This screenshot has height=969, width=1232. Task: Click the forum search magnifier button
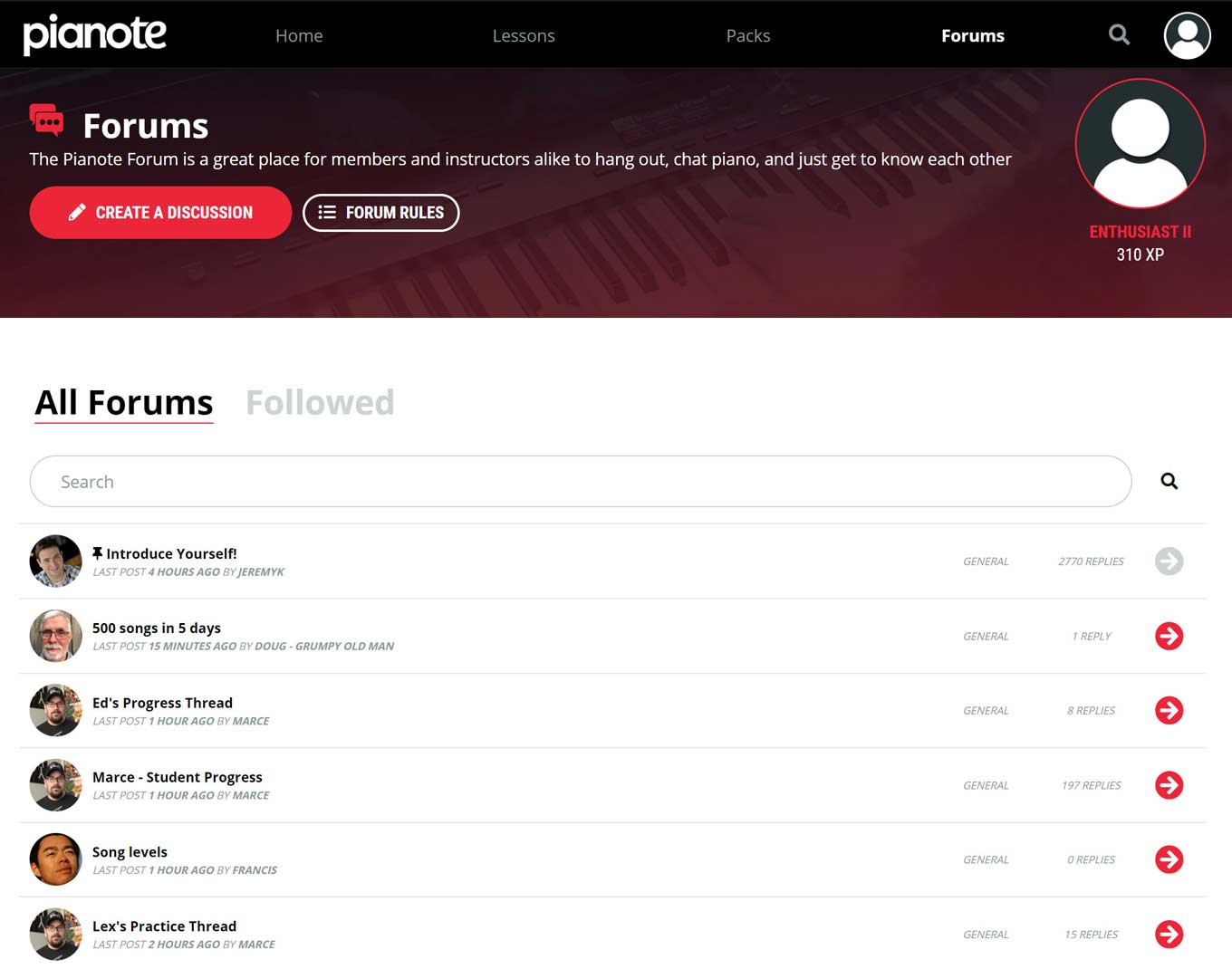point(1169,481)
